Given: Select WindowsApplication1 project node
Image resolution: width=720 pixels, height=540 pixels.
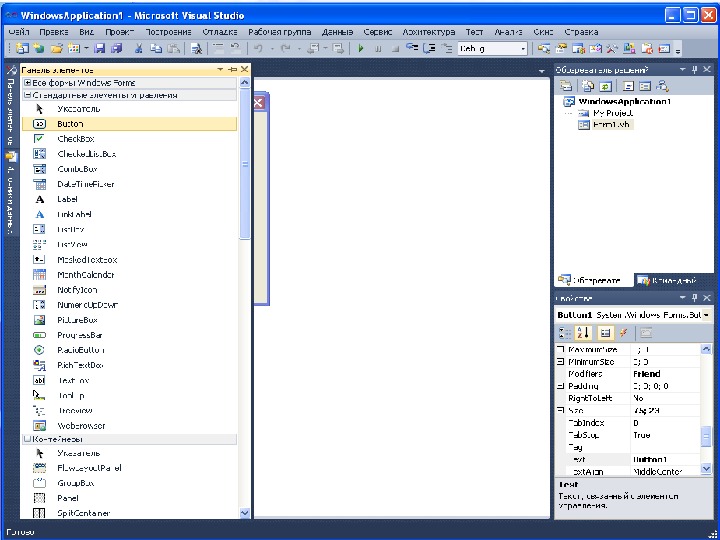Looking at the screenshot, I should tap(624, 101).
